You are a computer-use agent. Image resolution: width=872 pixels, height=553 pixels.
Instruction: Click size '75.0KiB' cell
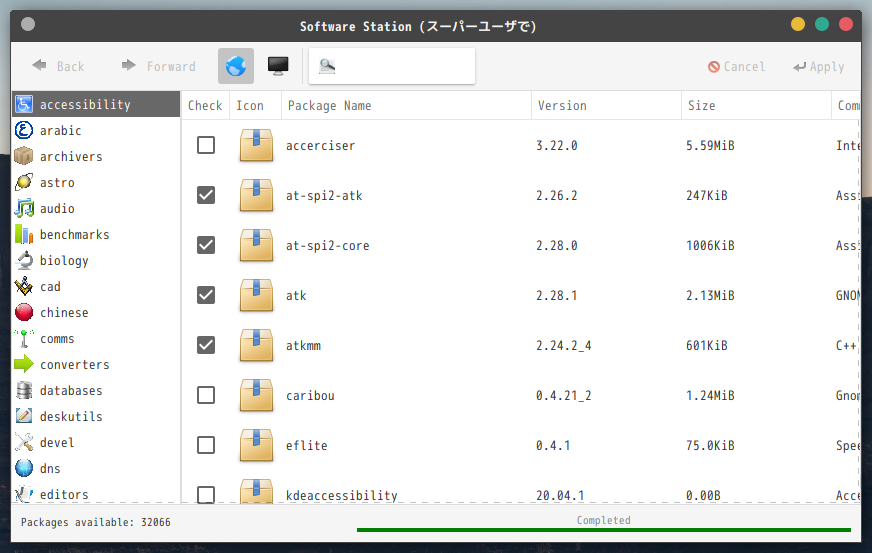(710, 446)
